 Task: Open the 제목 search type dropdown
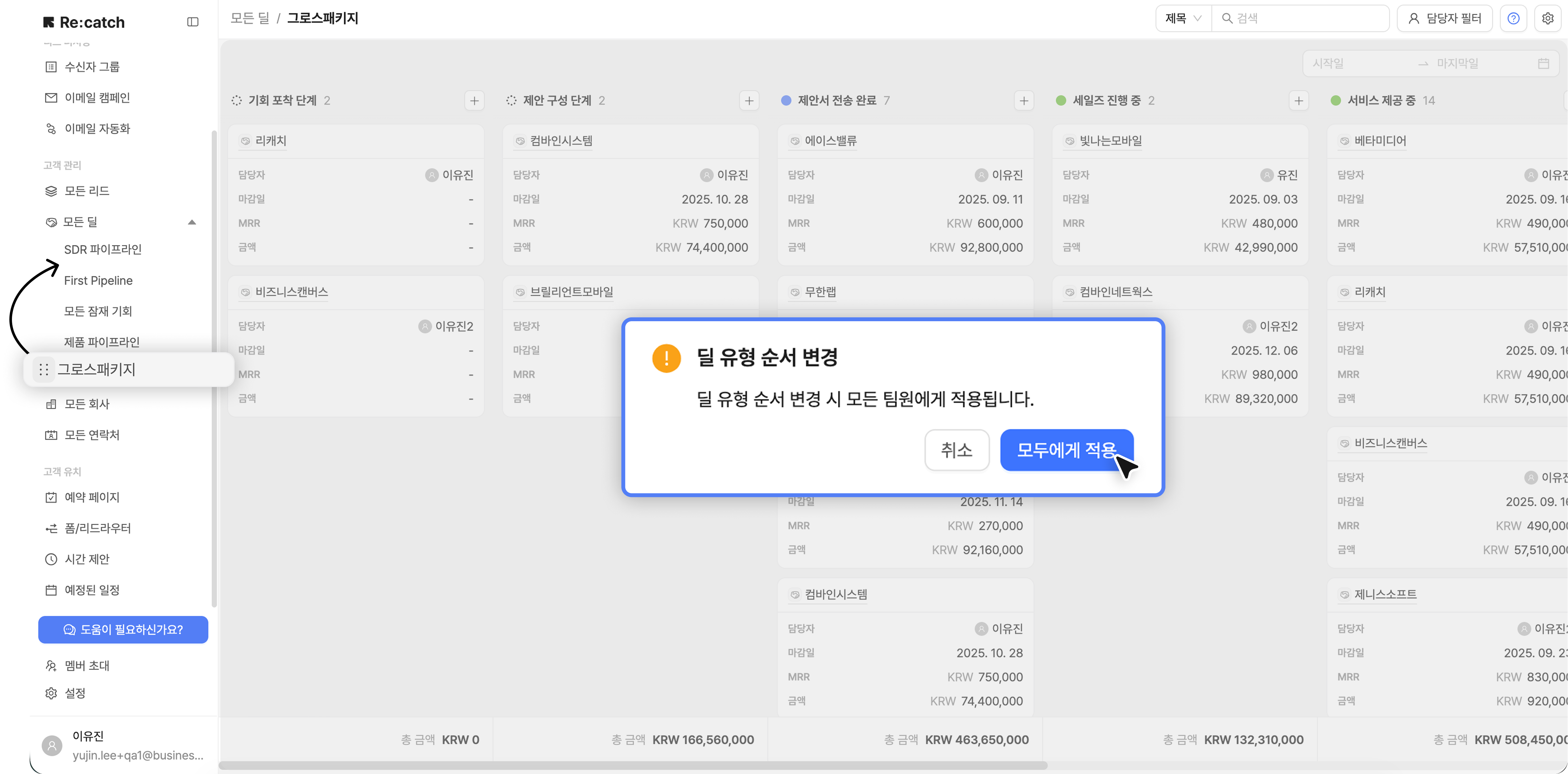coord(1183,18)
